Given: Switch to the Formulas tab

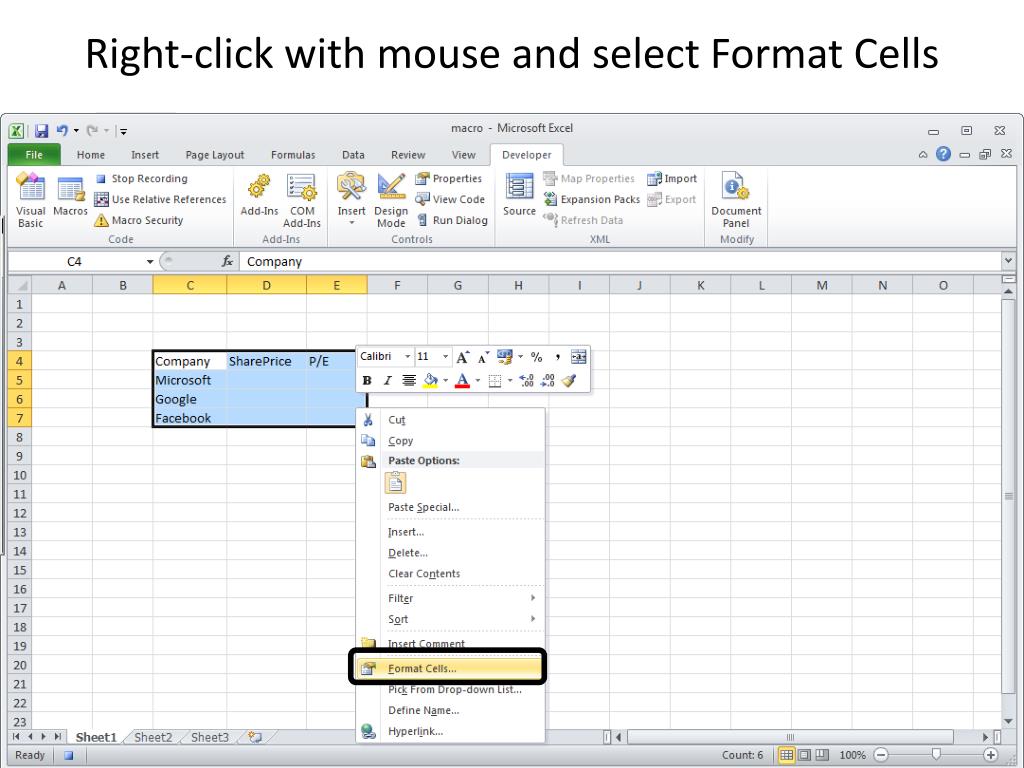Looking at the screenshot, I should pos(293,155).
